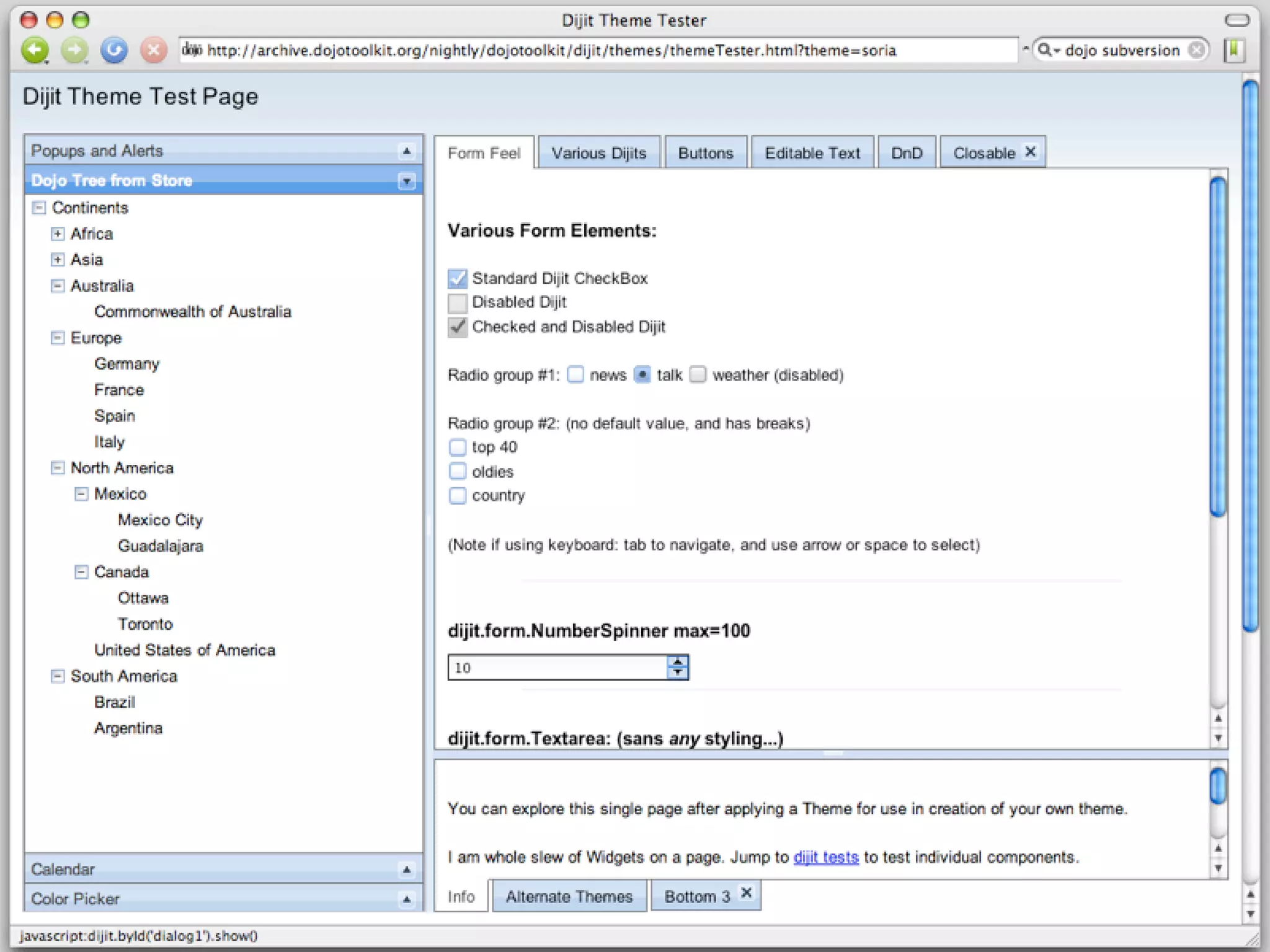Open the Buttons tab
The height and width of the screenshot is (952, 1270).
706,153
